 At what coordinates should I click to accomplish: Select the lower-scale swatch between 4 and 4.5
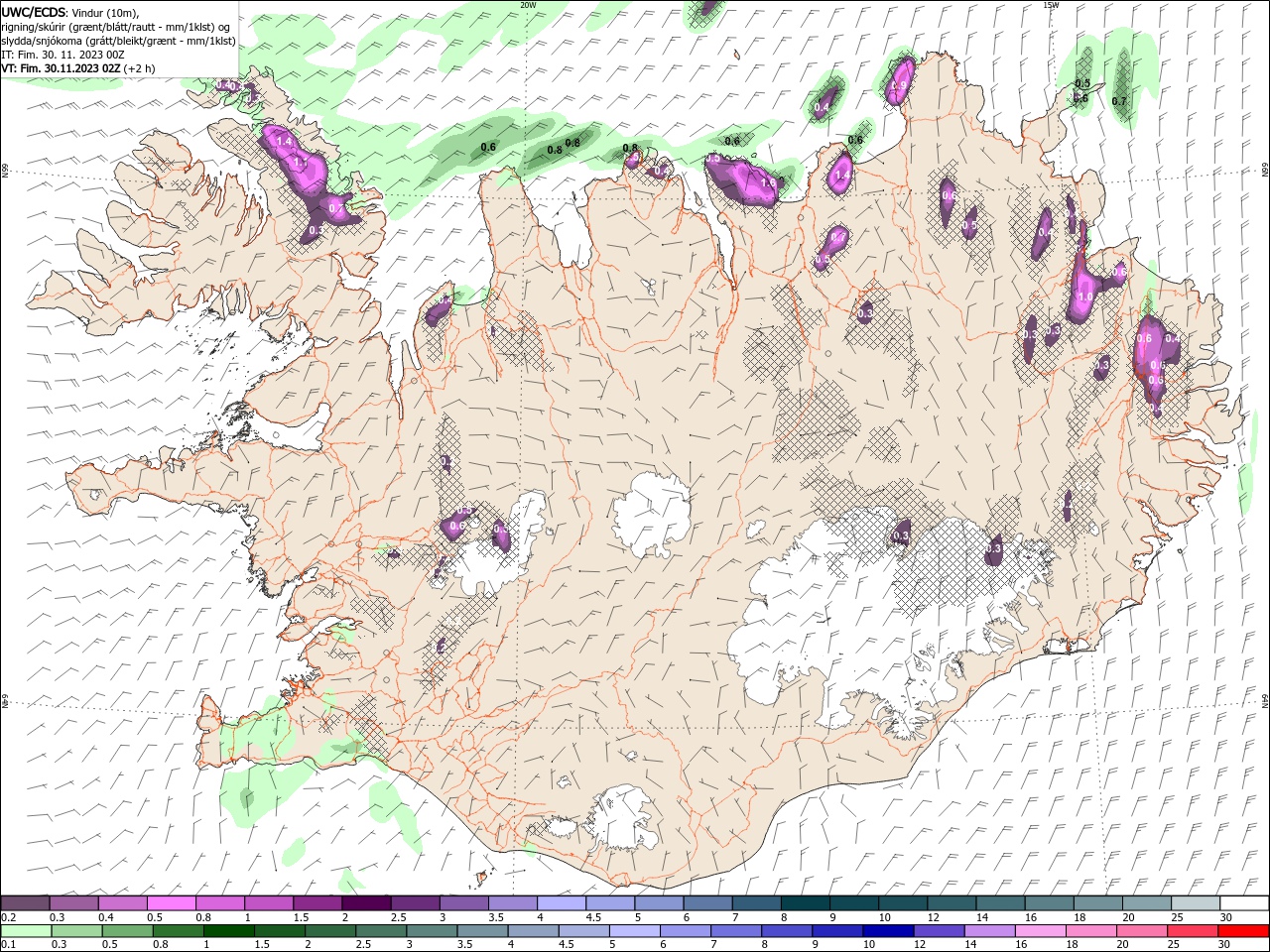tap(532, 931)
